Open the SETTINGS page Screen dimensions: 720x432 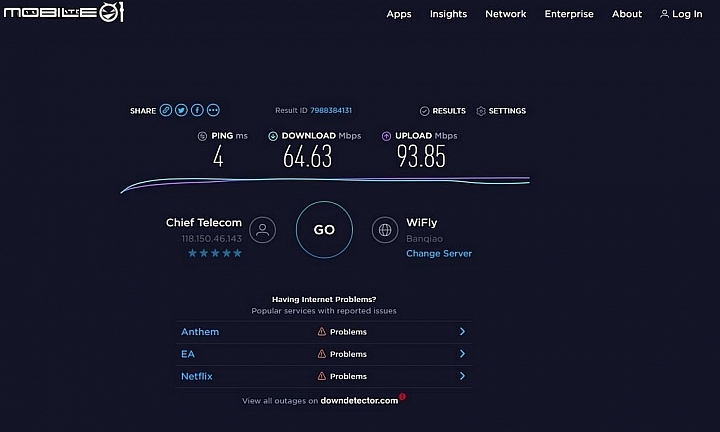pyautogui.click(x=507, y=111)
